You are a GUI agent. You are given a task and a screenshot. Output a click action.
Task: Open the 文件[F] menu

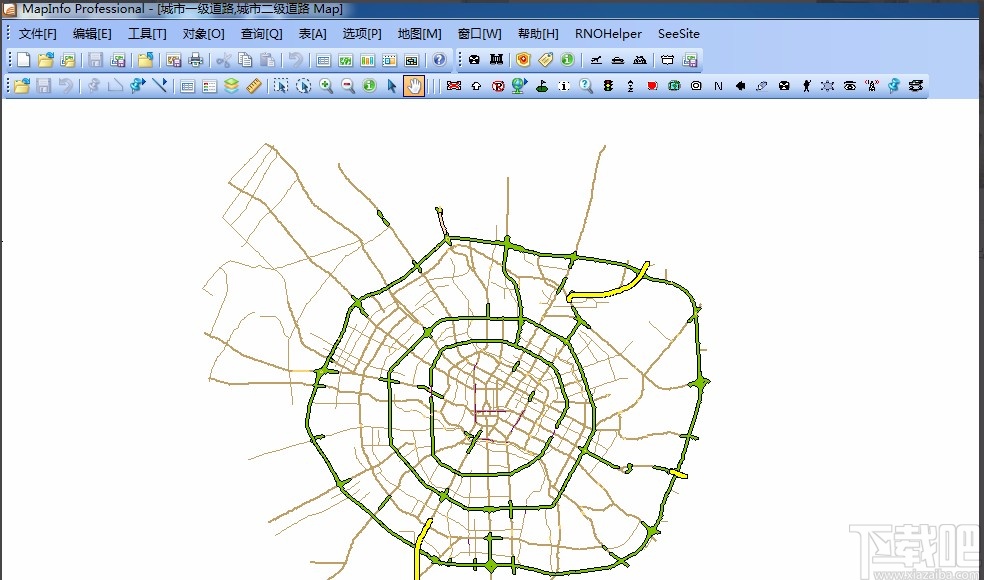click(38, 34)
